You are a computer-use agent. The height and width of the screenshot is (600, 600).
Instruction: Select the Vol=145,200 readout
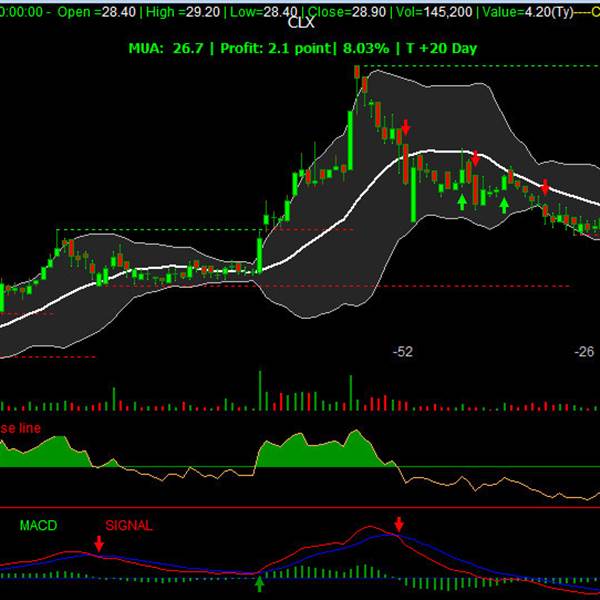434,12
